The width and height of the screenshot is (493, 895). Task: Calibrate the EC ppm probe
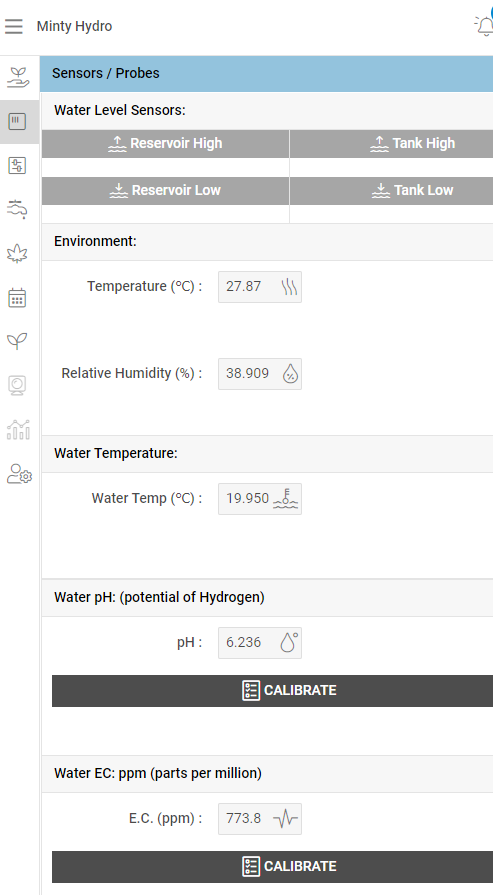coord(272,866)
